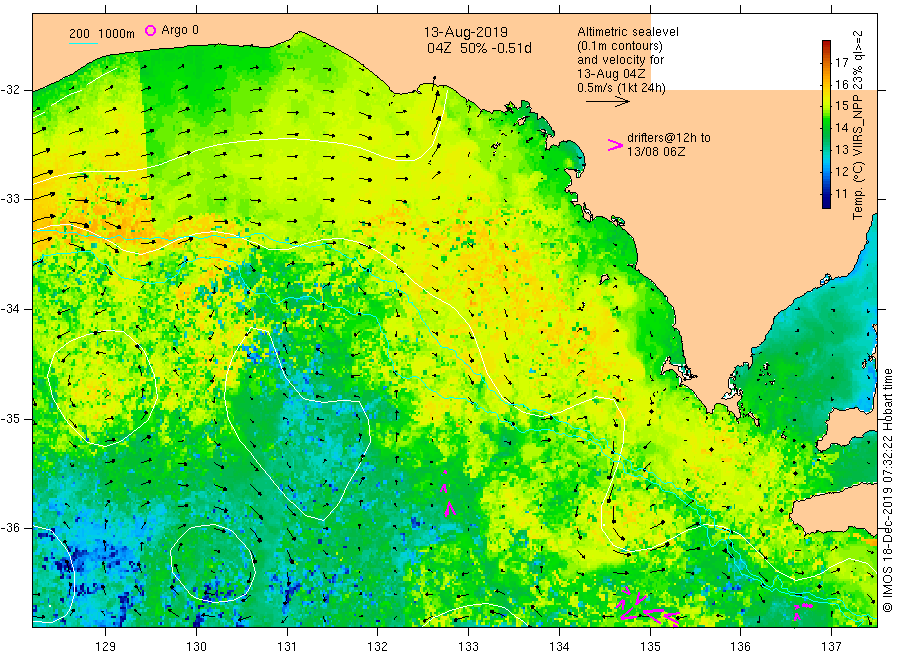
Task: Click color bar tick label 16
Action: [x=841, y=84]
